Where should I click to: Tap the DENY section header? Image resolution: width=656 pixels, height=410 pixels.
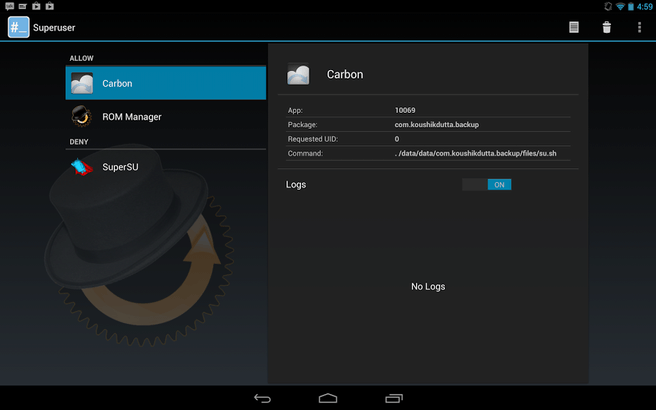pos(79,142)
